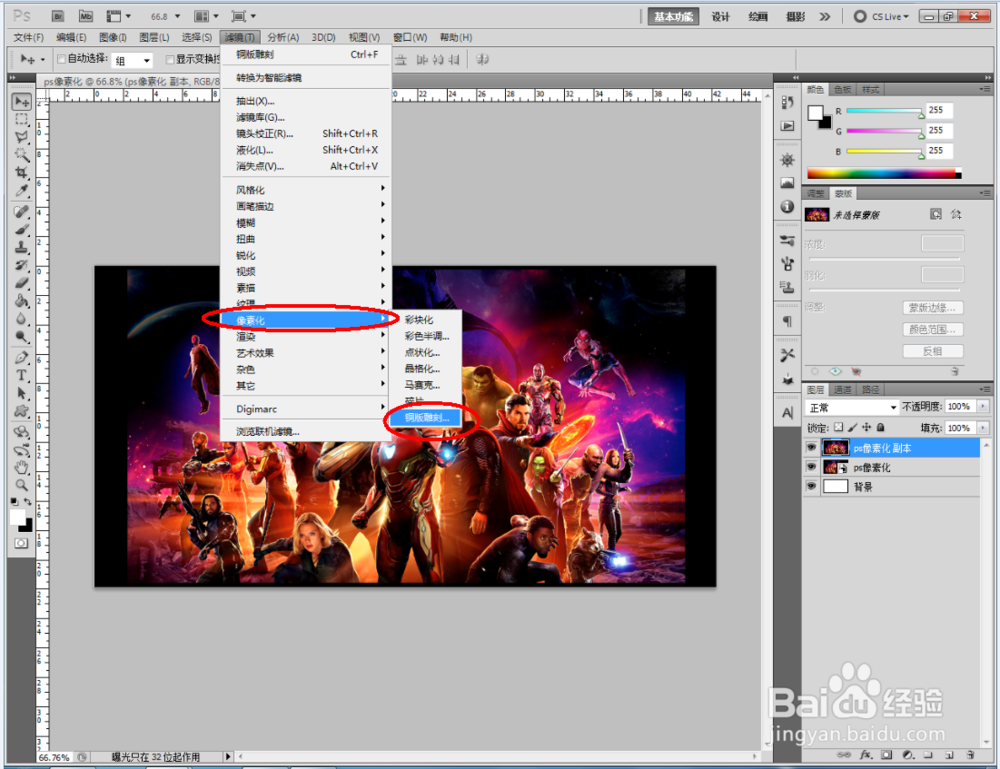Image resolution: width=1000 pixels, height=769 pixels.
Task: Open the Color panel options menu
Action: 985,89
